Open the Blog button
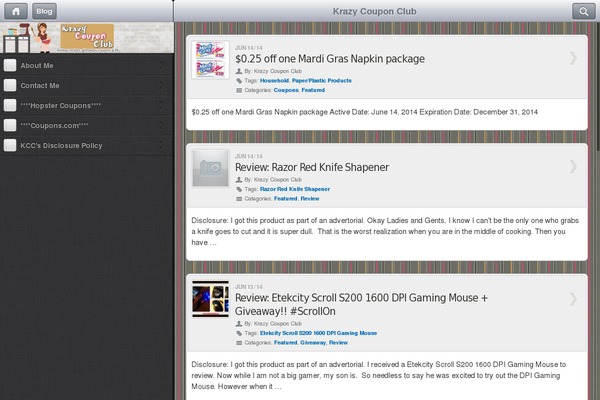 [44, 11]
